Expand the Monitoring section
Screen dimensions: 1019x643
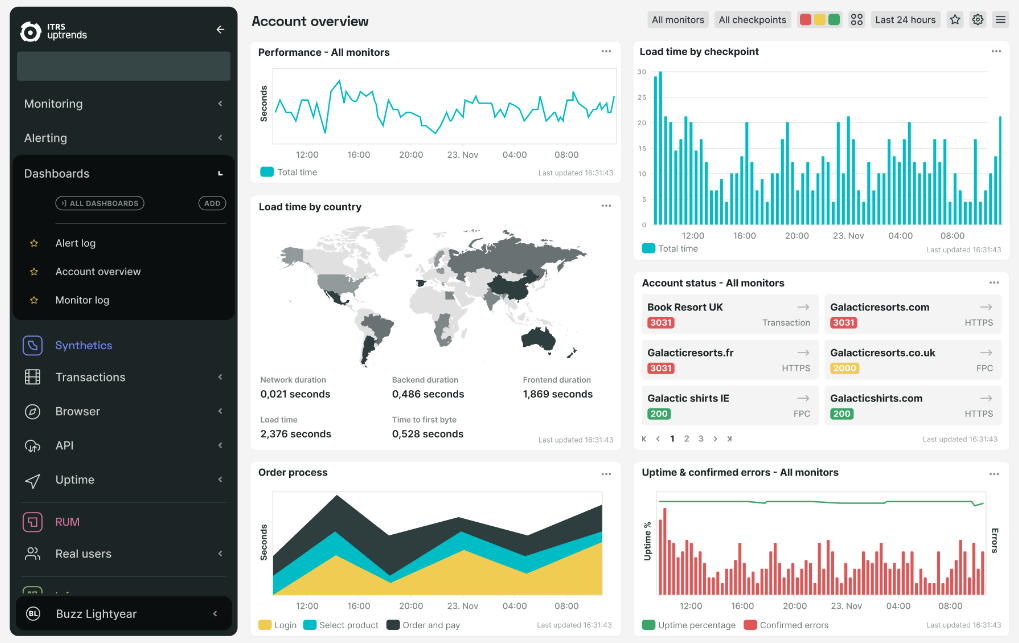221,103
